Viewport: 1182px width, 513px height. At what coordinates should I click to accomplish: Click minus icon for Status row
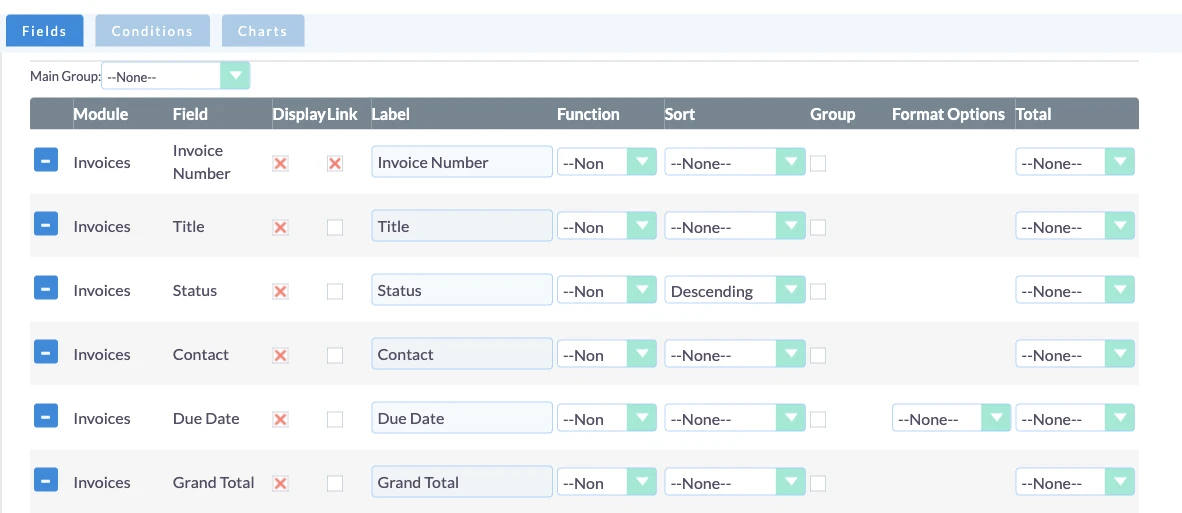46,288
